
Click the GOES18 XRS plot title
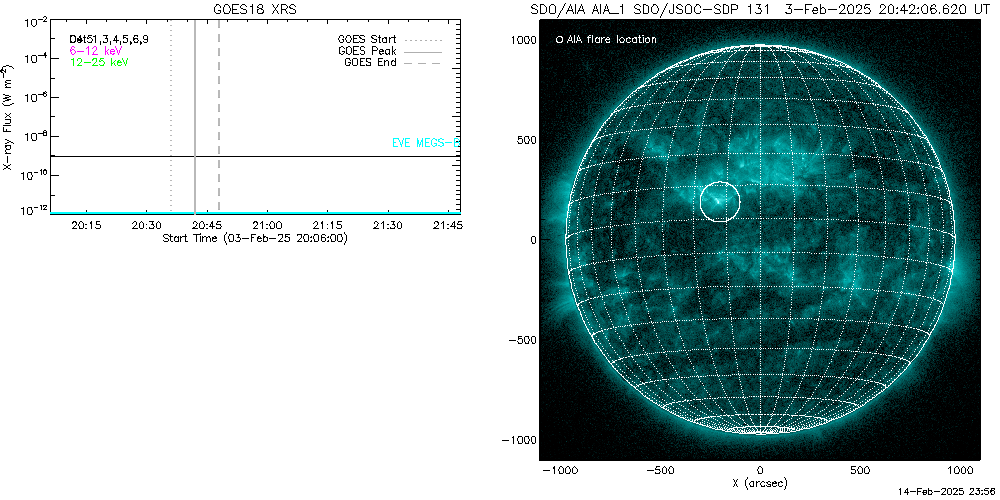(254, 10)
